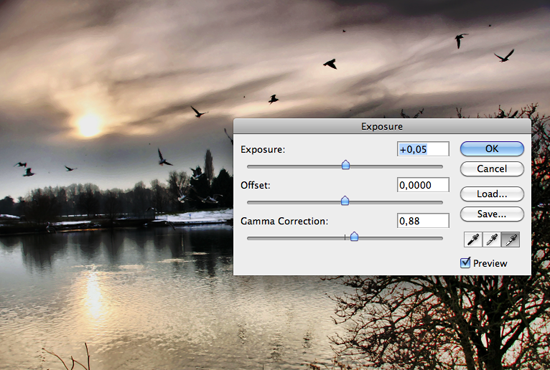Screen dimensions: 550x370
Task: Click the 'Preview' label text
Action: pos(490,263)
